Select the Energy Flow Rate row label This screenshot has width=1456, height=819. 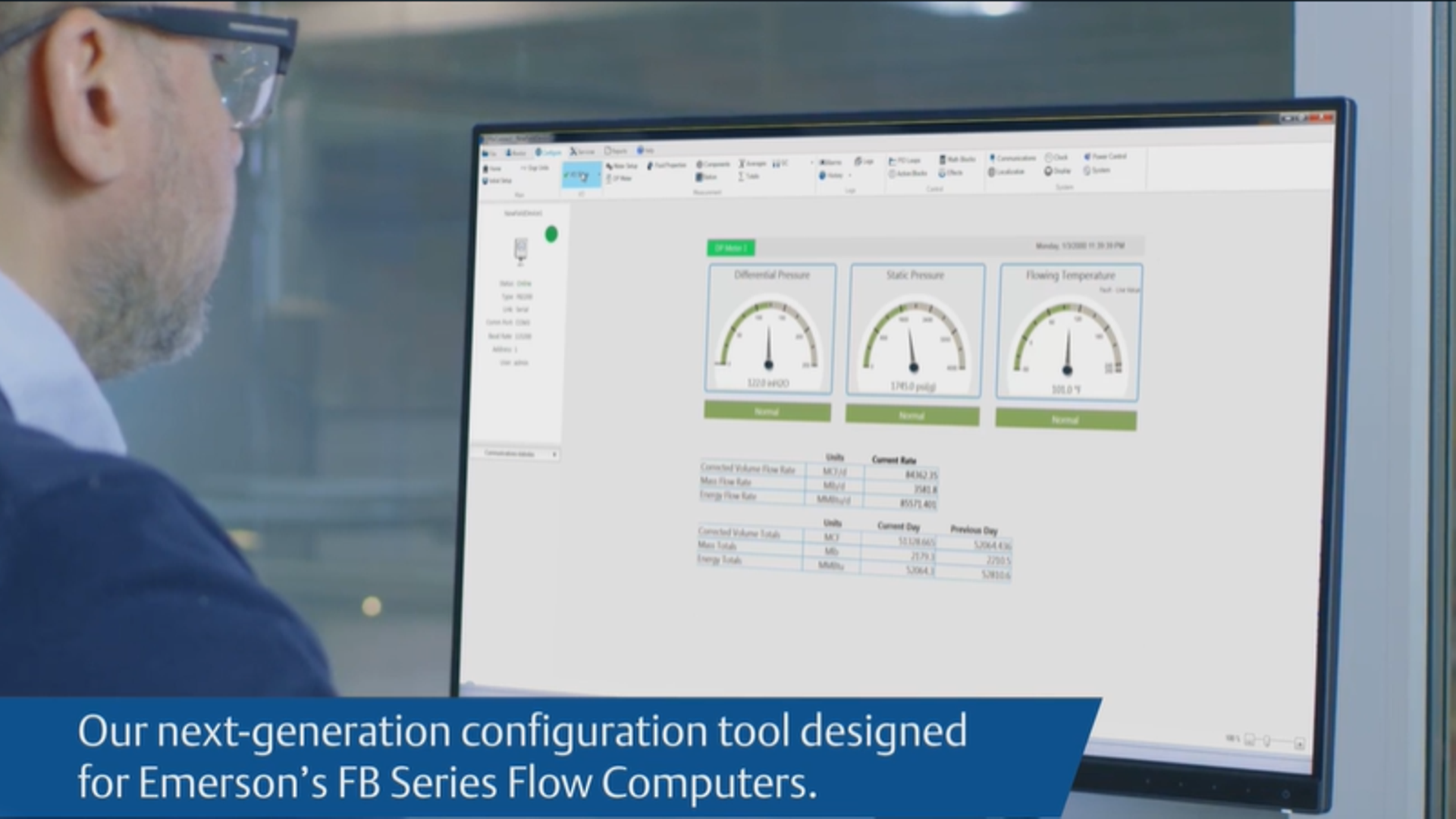pyautogui.click(x=728, y=495)
